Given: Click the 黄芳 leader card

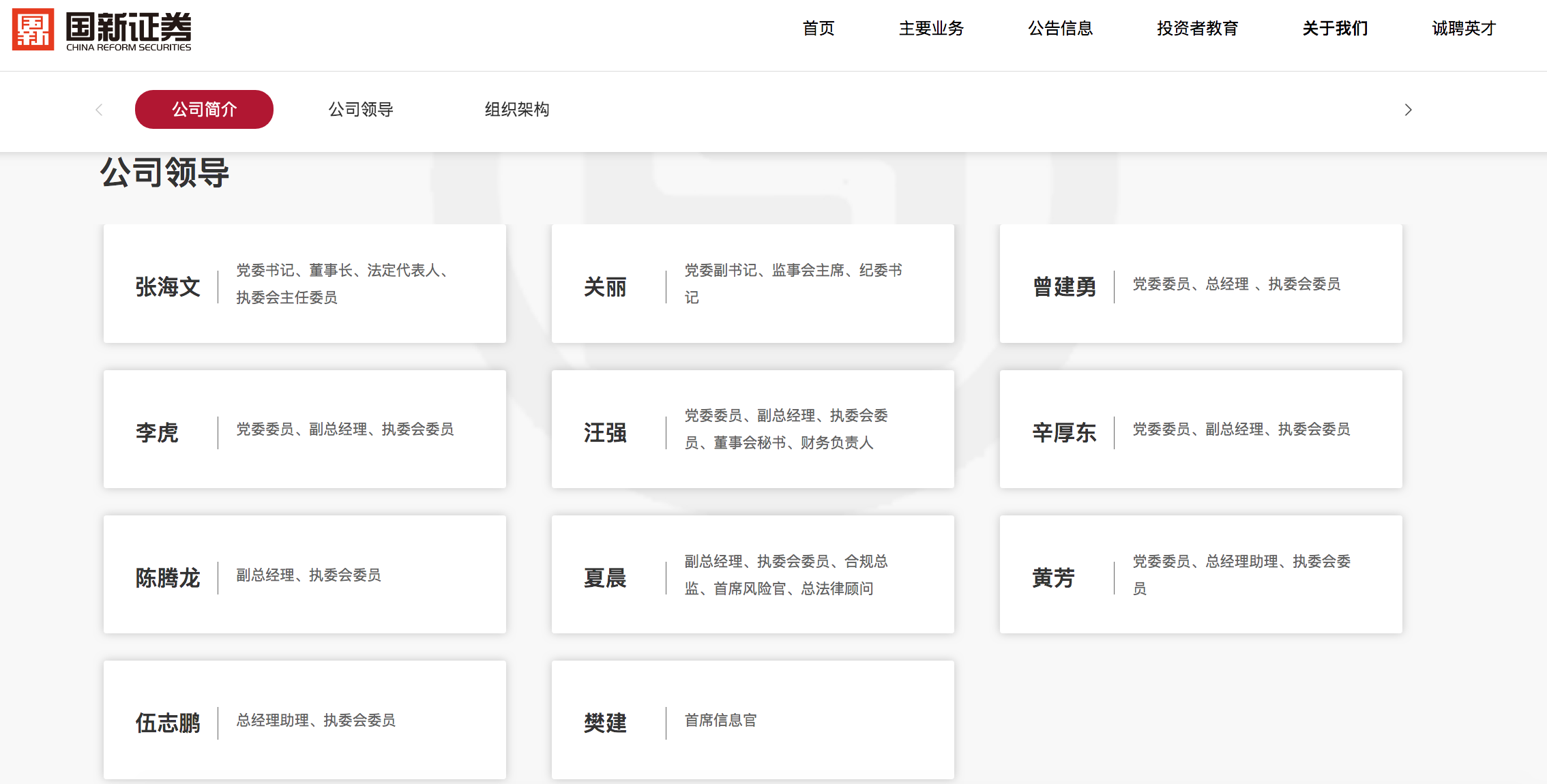Looking at the screenshot, I should pyautogui.click(x=1200, y=575).
